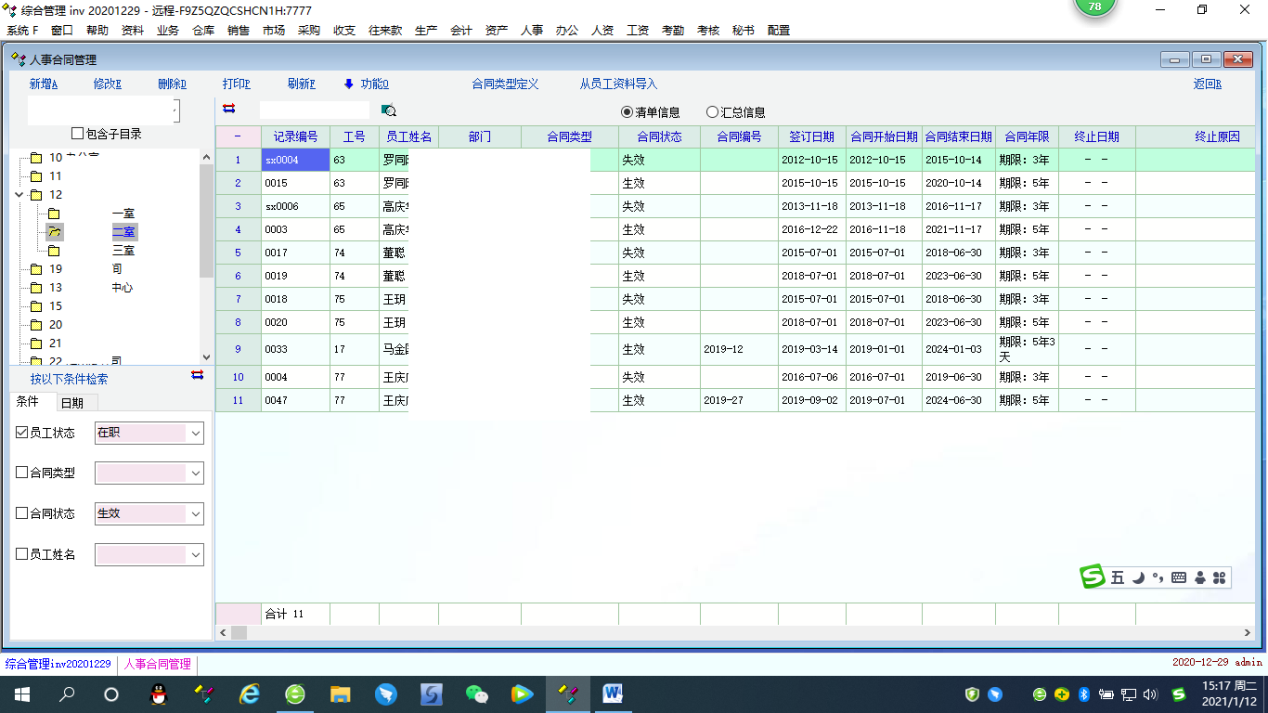Click swap icon next to 按以下条件检索

(x=197, y=375)
